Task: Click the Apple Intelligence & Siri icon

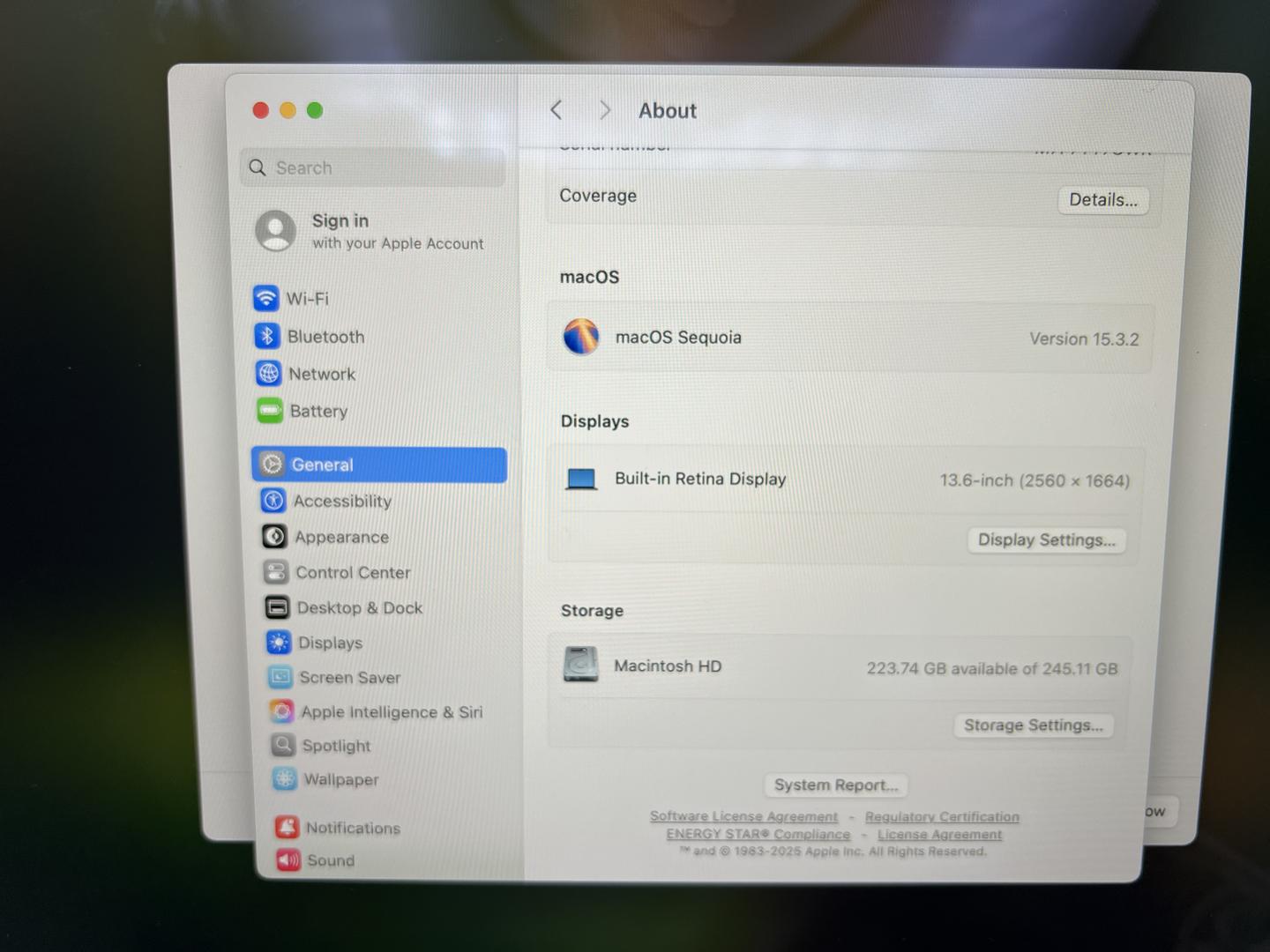Action: coord(281,711)
